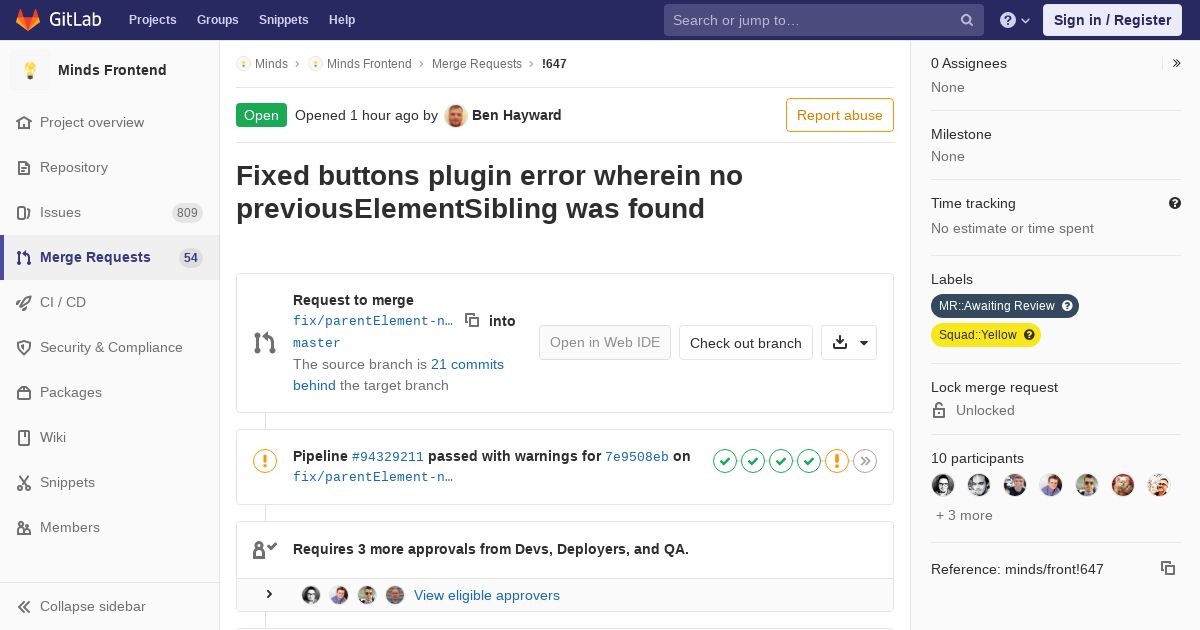Open Project overview in sidebar
The height and width of the screenshot is (630, 1200).
pyautogui.click(x=110, y=122)
